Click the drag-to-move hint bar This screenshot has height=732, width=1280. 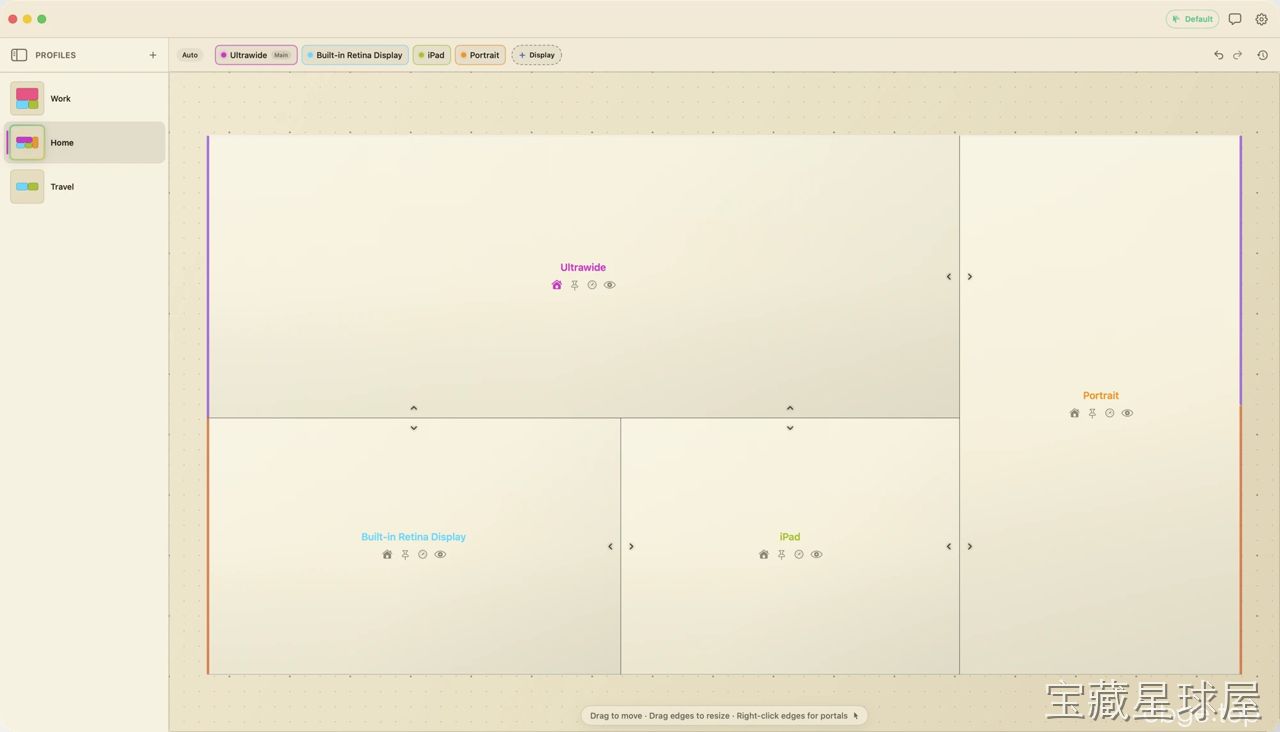click(724, 716)
